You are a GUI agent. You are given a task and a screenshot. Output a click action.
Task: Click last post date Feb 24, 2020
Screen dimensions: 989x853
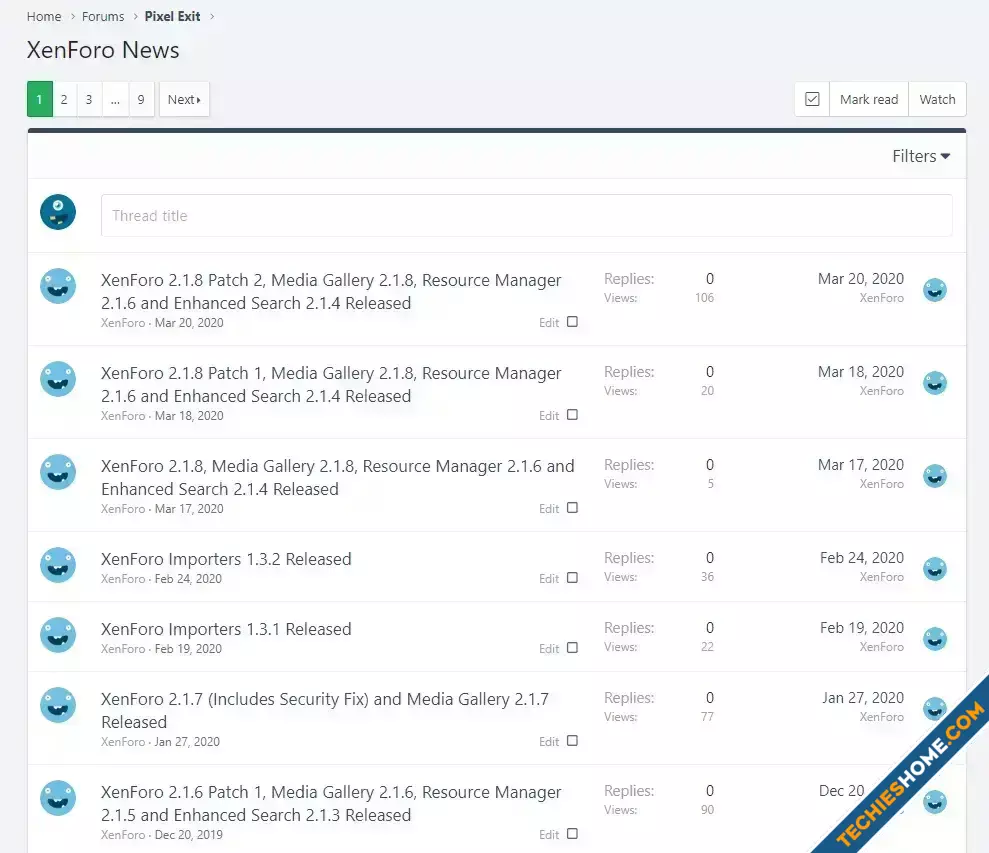tap(862, 558)
